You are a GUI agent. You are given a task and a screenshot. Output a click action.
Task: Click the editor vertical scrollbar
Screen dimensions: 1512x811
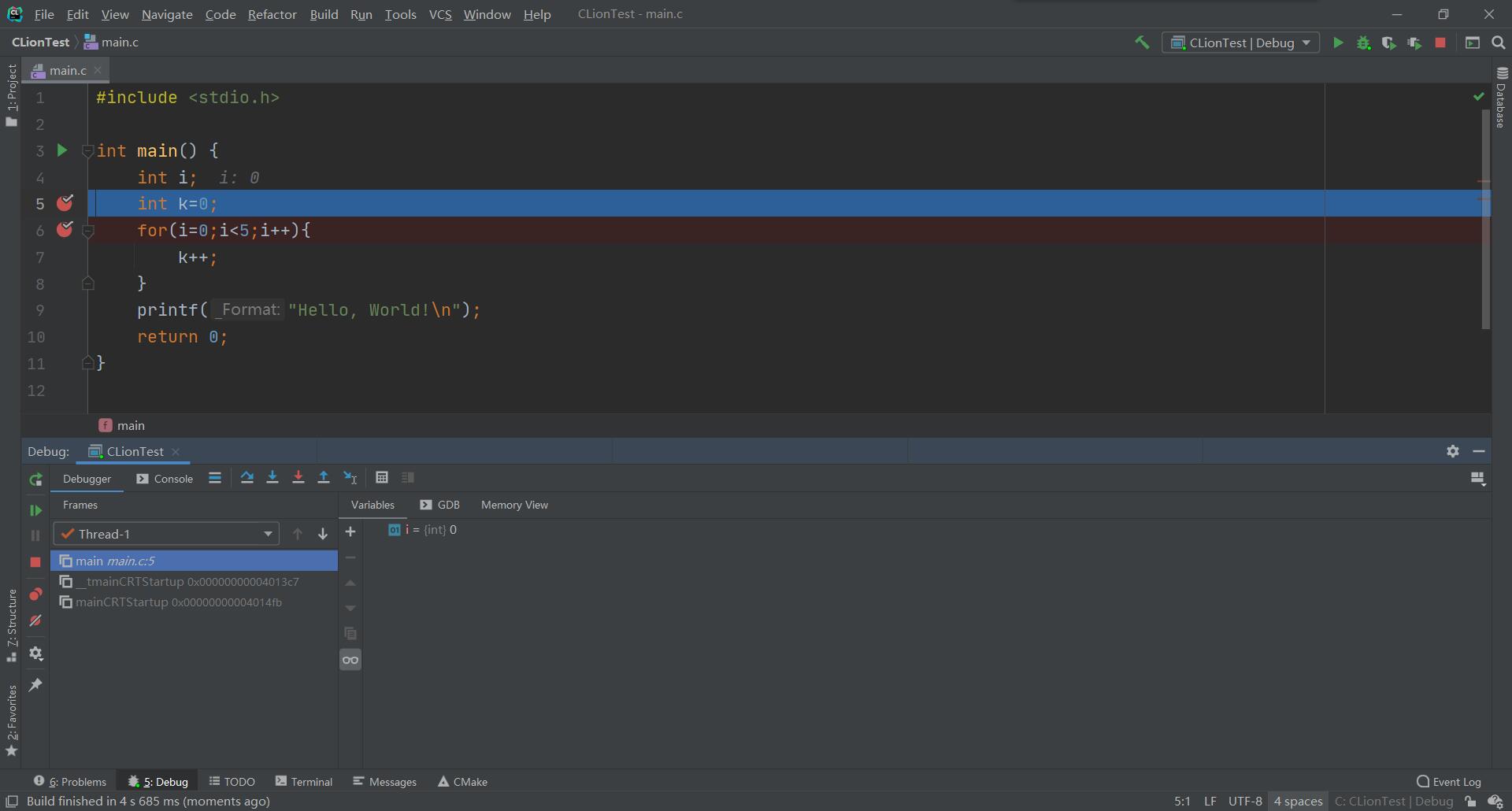pyautogui.click(x=1485, y=219)
